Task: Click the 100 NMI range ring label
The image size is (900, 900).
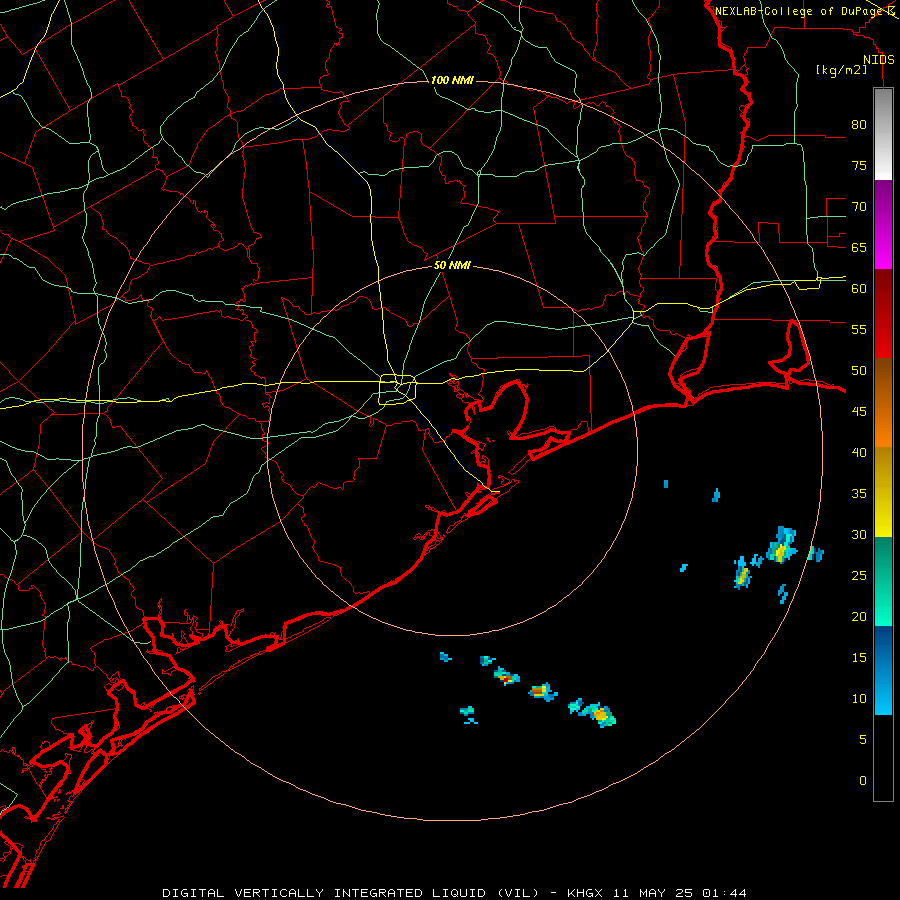Action: [452, 80]
